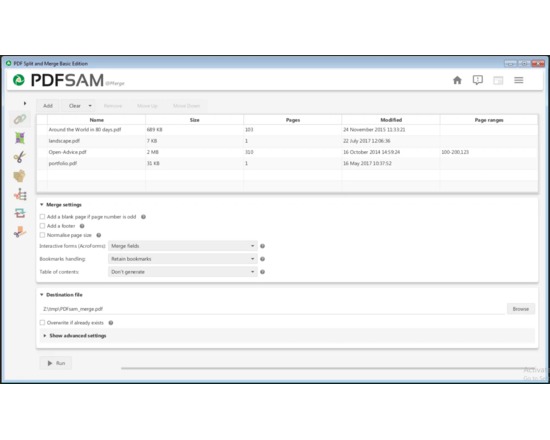Viewport: 550px width, 440px height.
Task: Click the Move Up button
Action: pyautogui.click(x=147, y=106)
